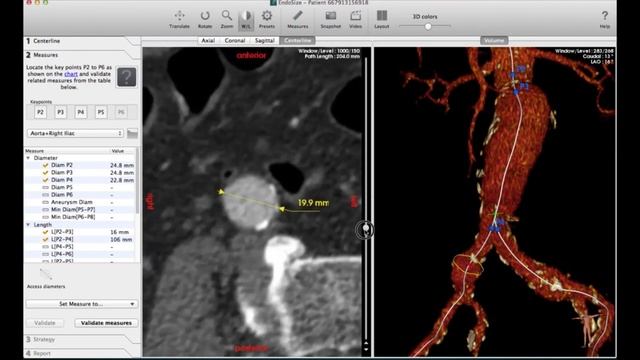The image size is (640, 360).
Task: Collapse the Diameter group
Action: click(28, 158)
